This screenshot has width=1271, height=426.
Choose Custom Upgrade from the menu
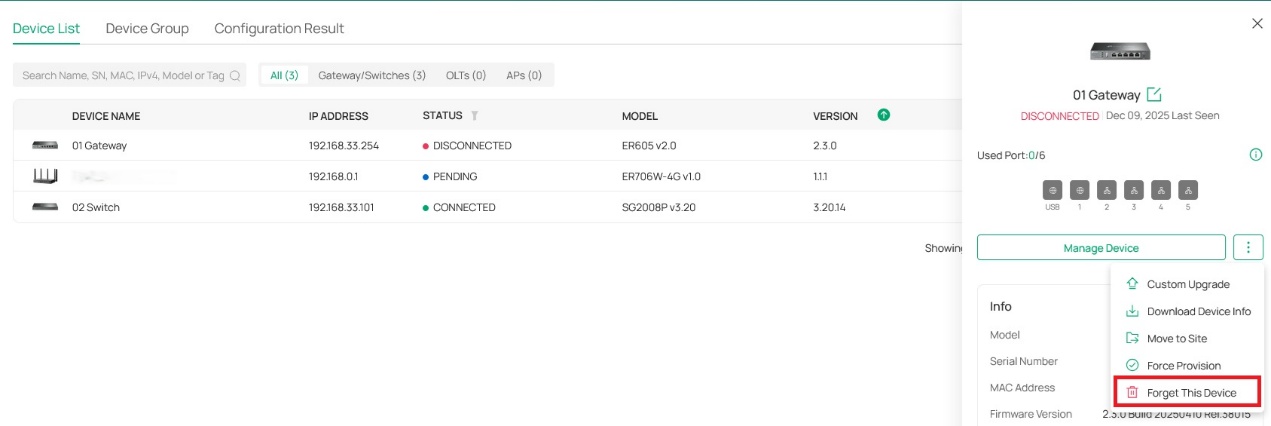pyautogui.click(x=1187, y=284)
